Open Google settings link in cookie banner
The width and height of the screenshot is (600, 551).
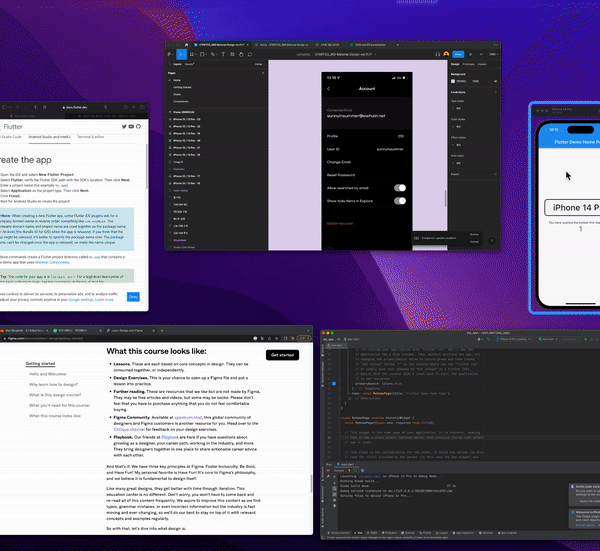[81, 300]
